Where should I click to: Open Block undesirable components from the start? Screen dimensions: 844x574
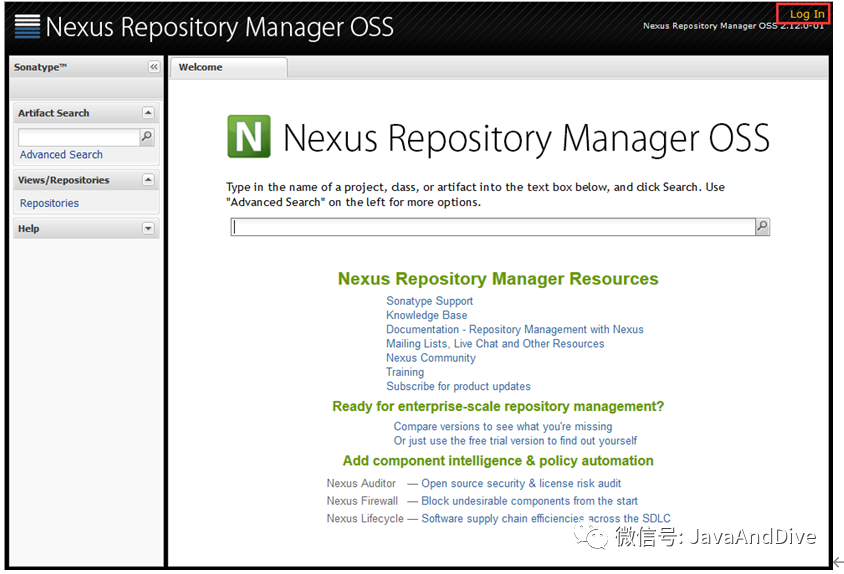point(529,501)
